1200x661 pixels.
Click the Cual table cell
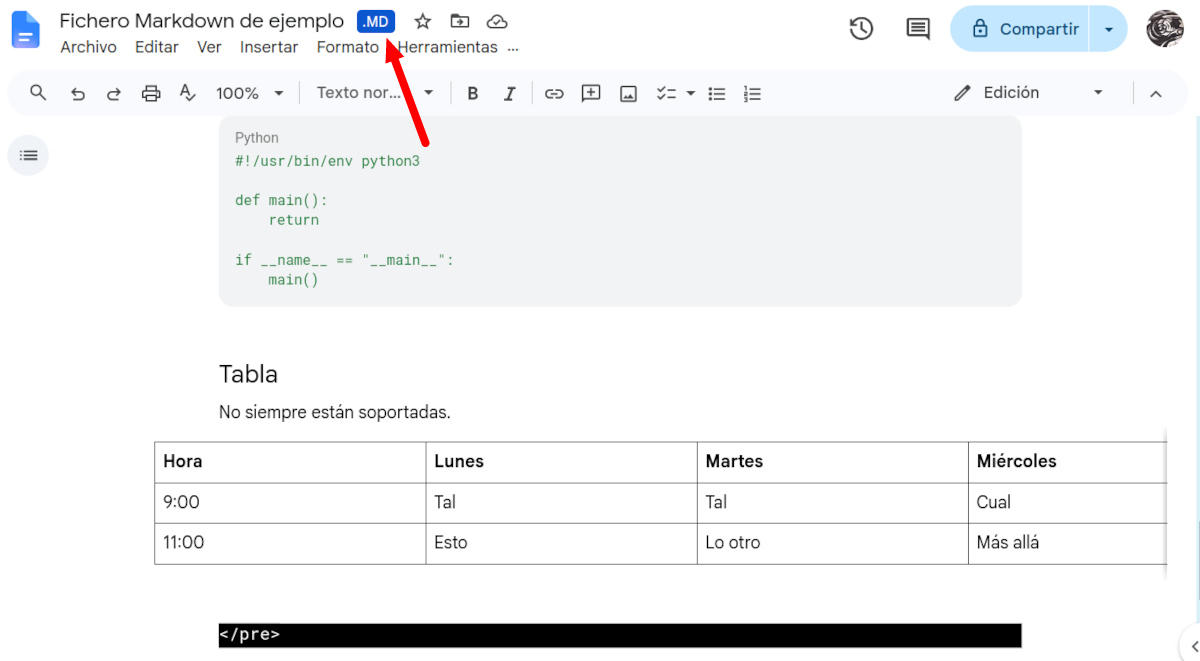click(x=1068, y=503)
